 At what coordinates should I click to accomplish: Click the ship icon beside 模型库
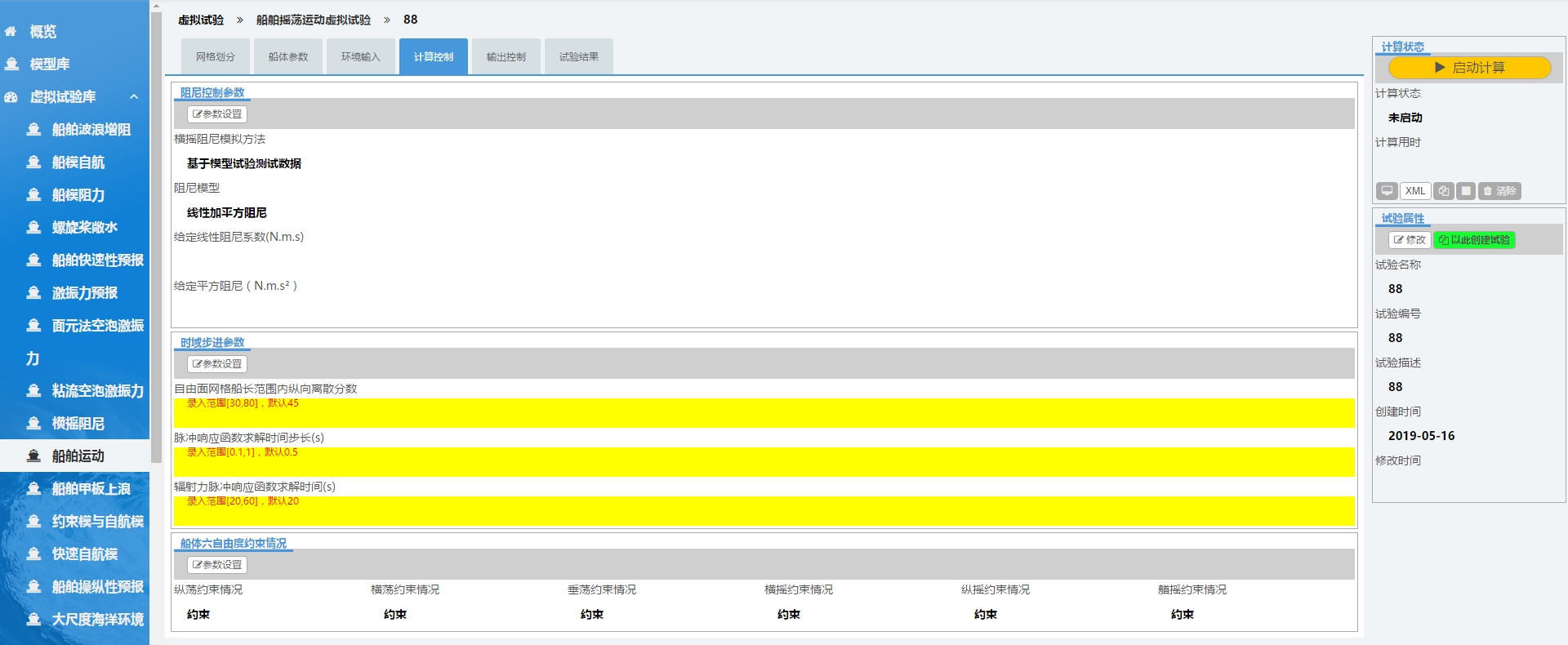(x=11, y=64)
